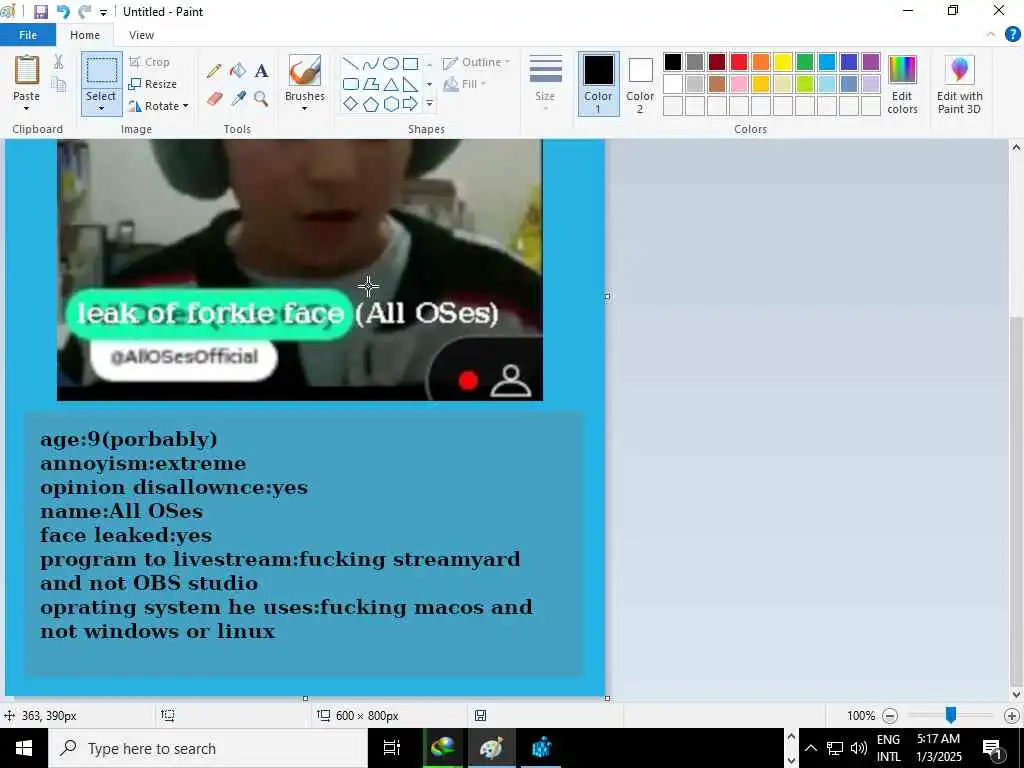Click the Cut scissors icon
This screenshot has width=1024, height=768.
(x=59, y=62)
